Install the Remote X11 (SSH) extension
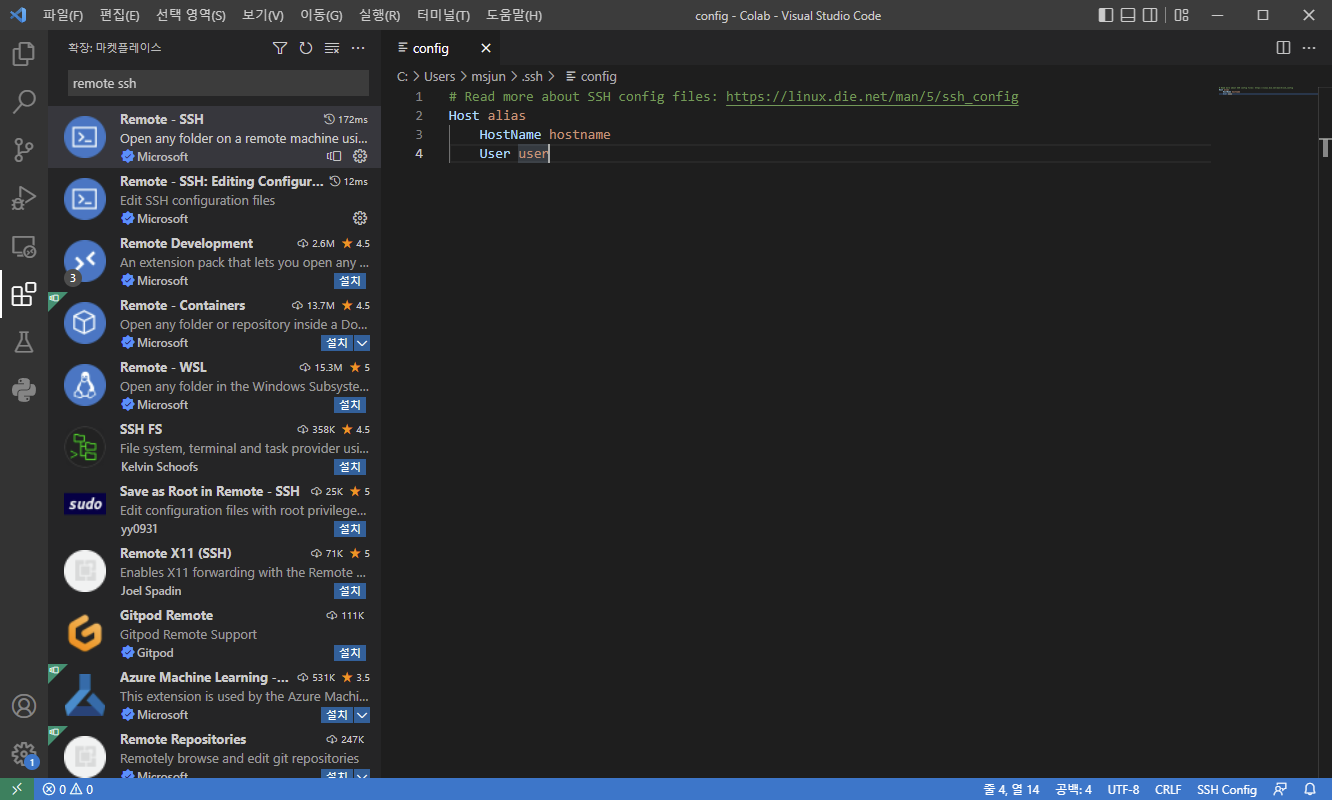 350,591
